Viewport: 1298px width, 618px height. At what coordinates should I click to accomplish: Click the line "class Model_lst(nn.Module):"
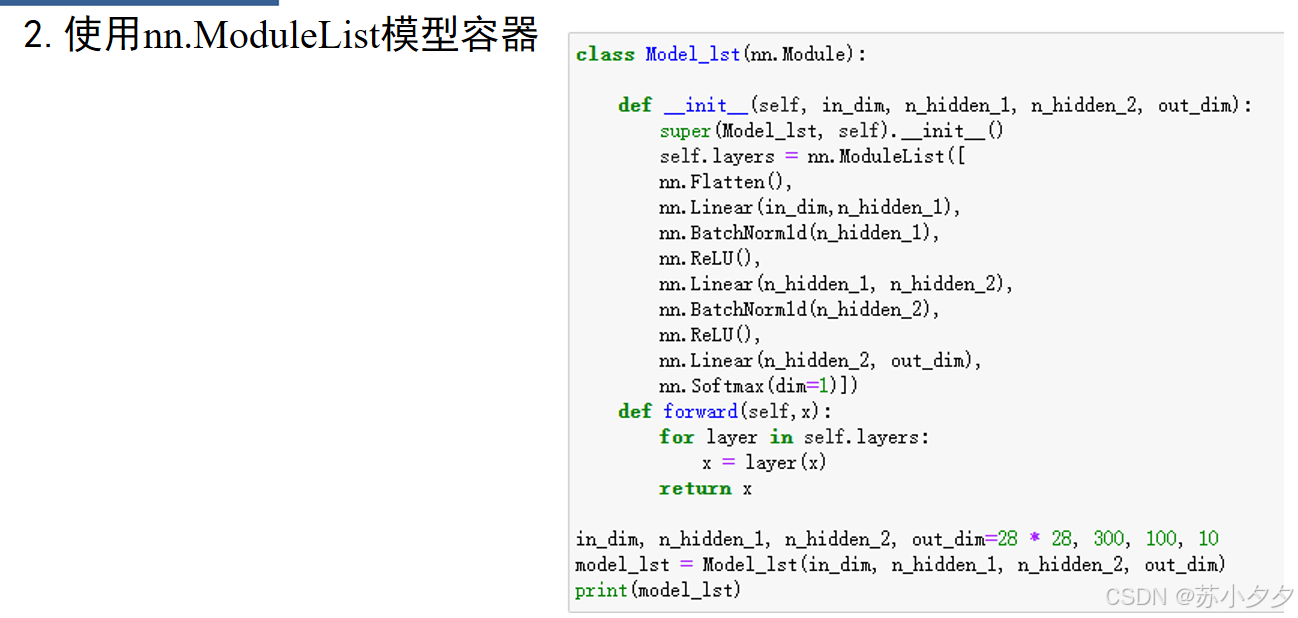(721, 55)
